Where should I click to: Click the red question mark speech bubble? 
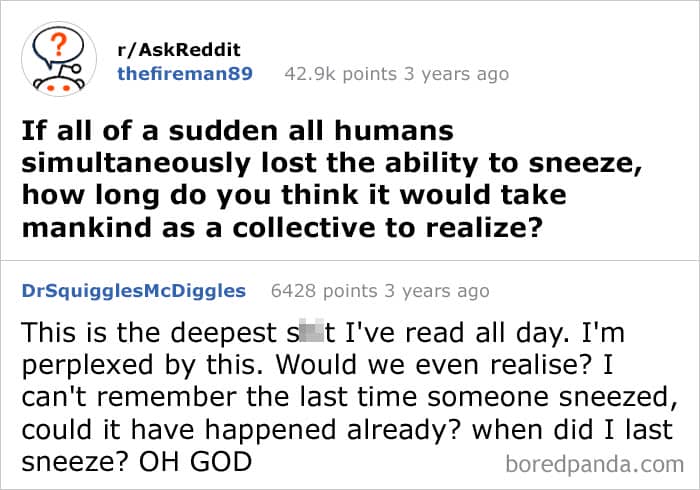[61, 48]
